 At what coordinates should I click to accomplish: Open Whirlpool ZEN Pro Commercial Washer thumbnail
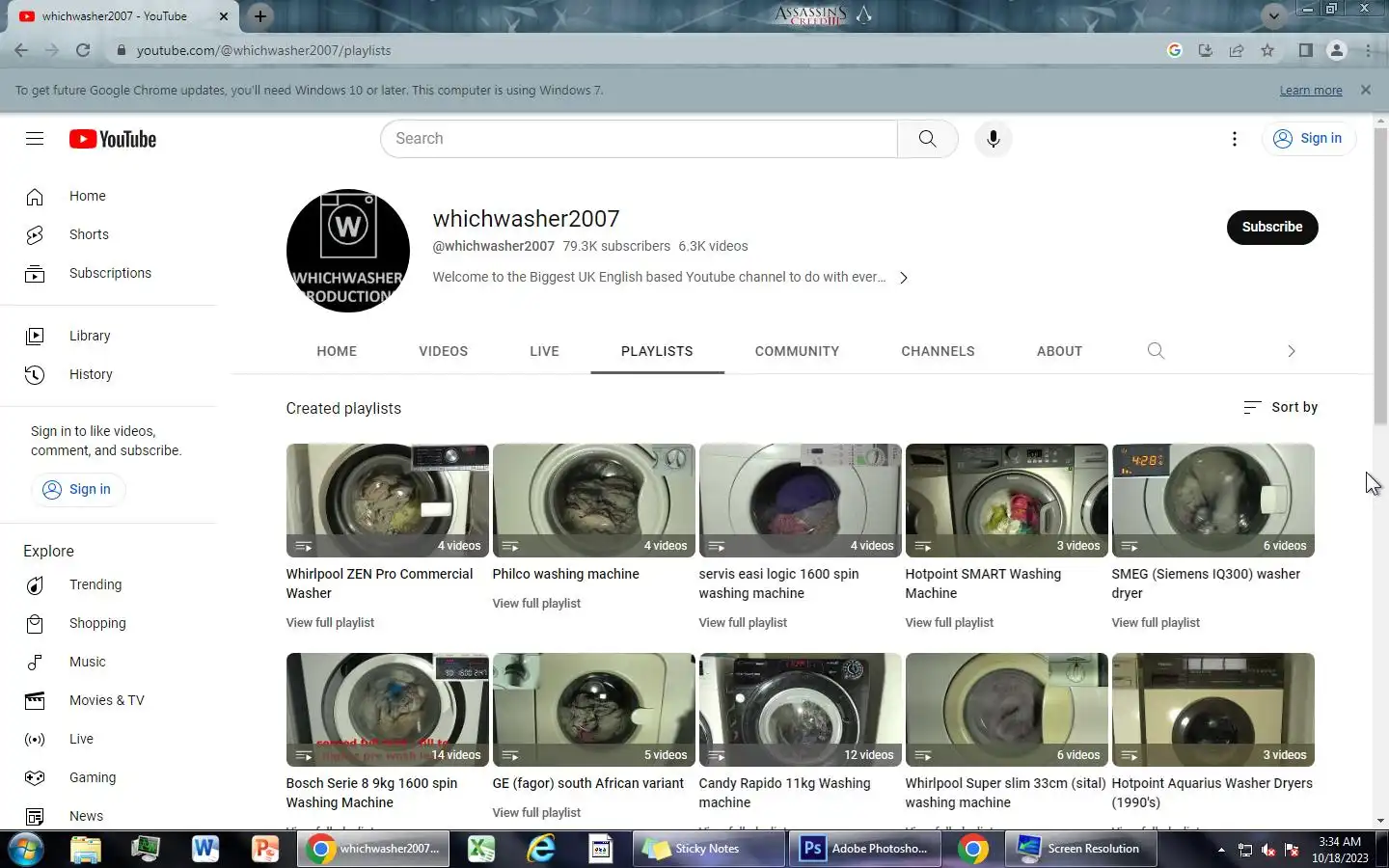click(388, 501)
